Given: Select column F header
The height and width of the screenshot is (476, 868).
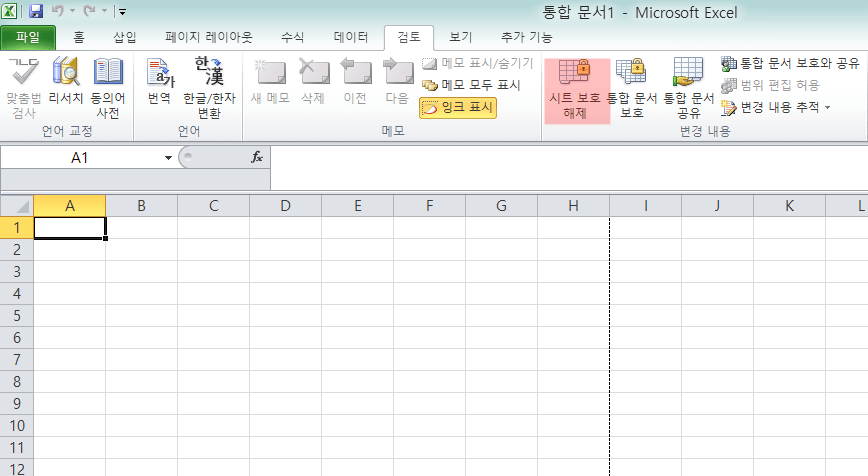Looking at the screenshot, I should click(x=430, y=206).
